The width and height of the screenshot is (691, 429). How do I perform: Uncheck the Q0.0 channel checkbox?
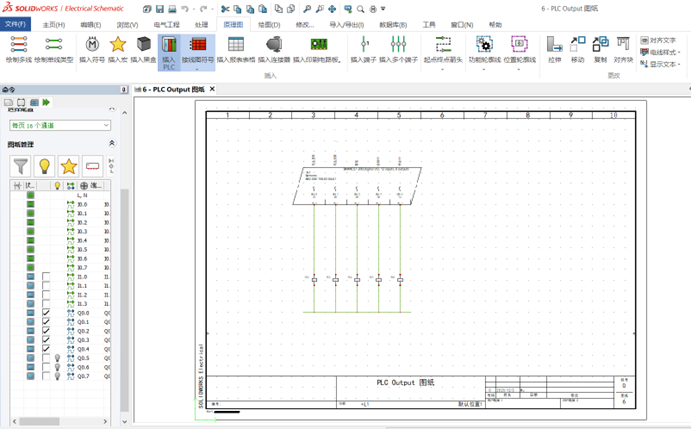[46, 313]
